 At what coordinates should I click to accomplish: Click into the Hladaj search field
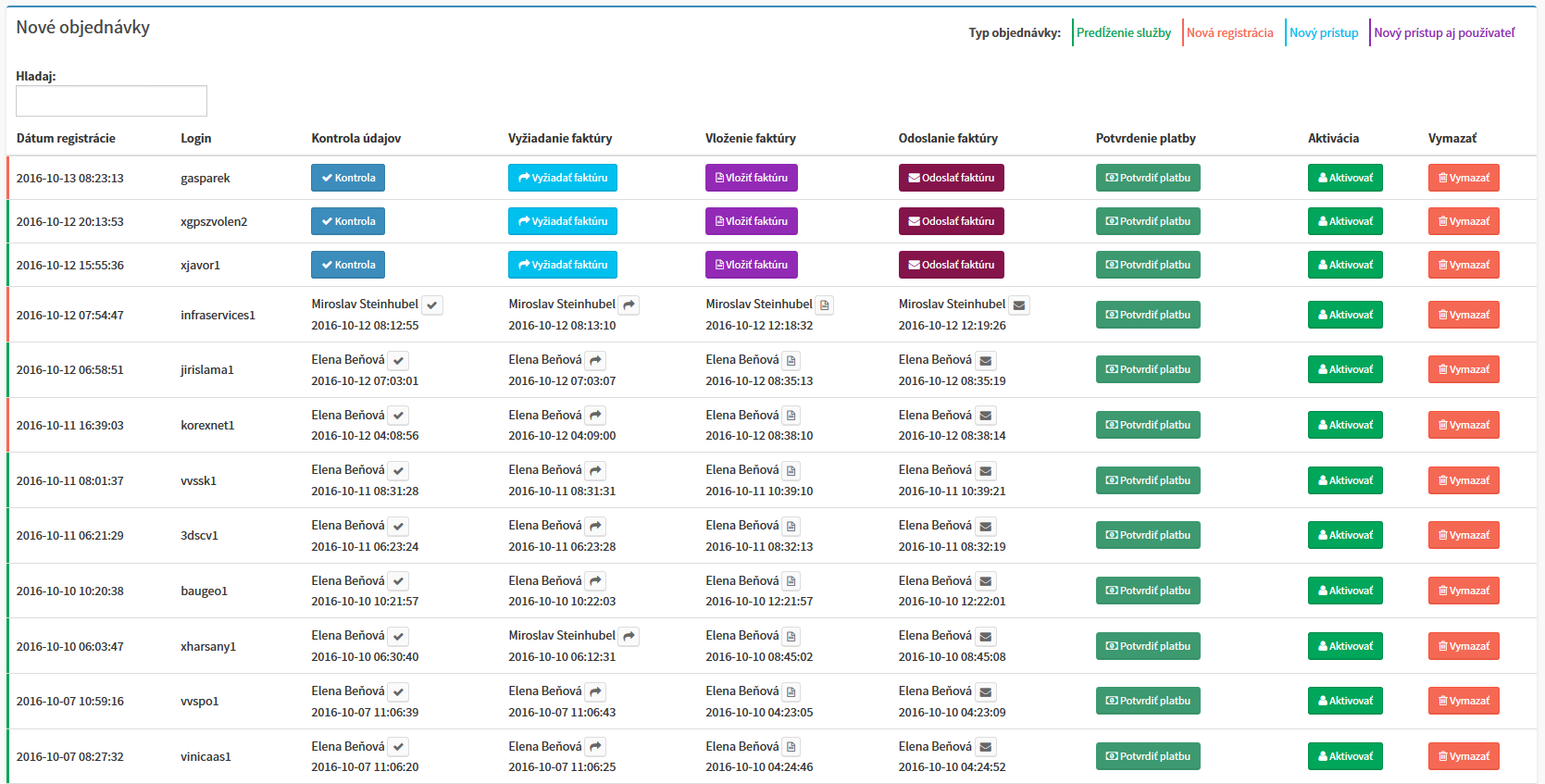click(x=111, y=101)
